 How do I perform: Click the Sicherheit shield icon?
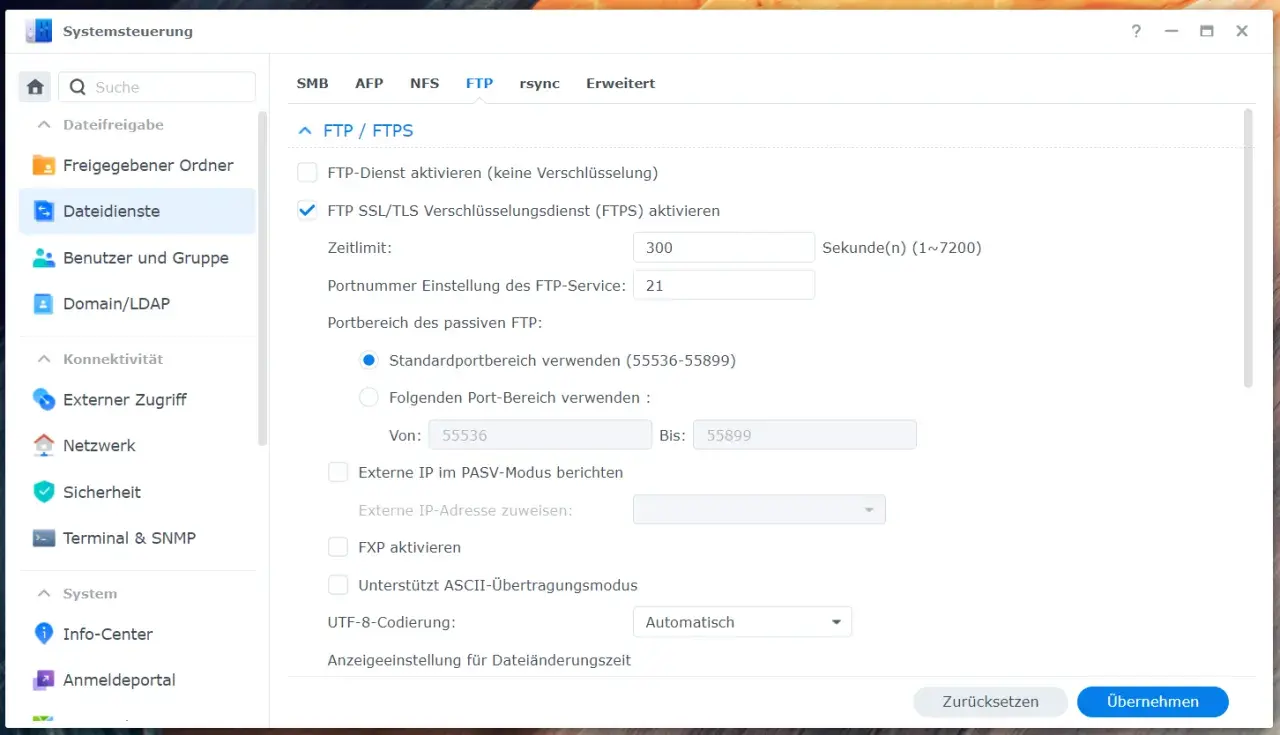pyautogui.click(x=43, y=492)
